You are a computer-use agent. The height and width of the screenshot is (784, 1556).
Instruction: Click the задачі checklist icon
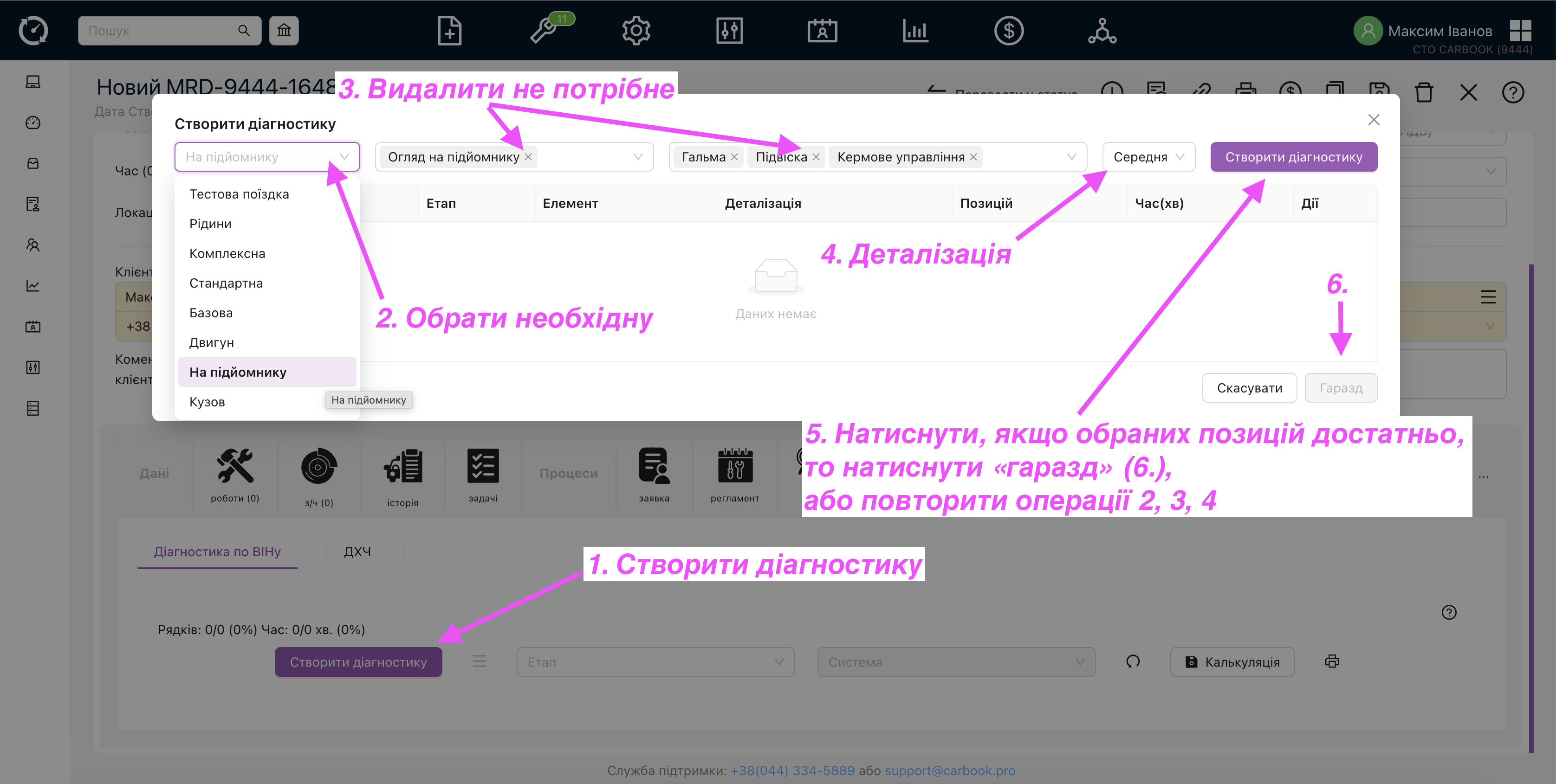[x=483, y=467]
